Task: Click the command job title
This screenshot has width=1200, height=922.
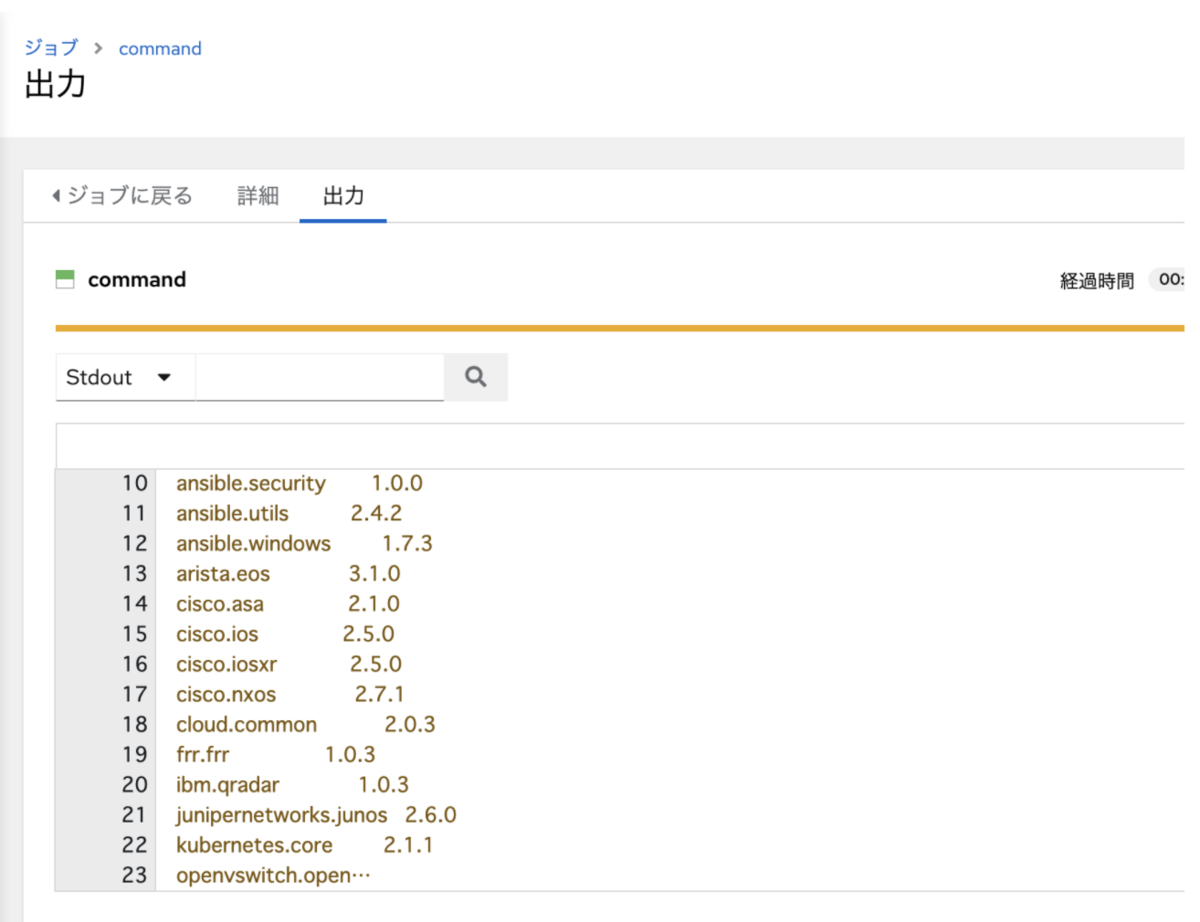Action: pos(137,280)
